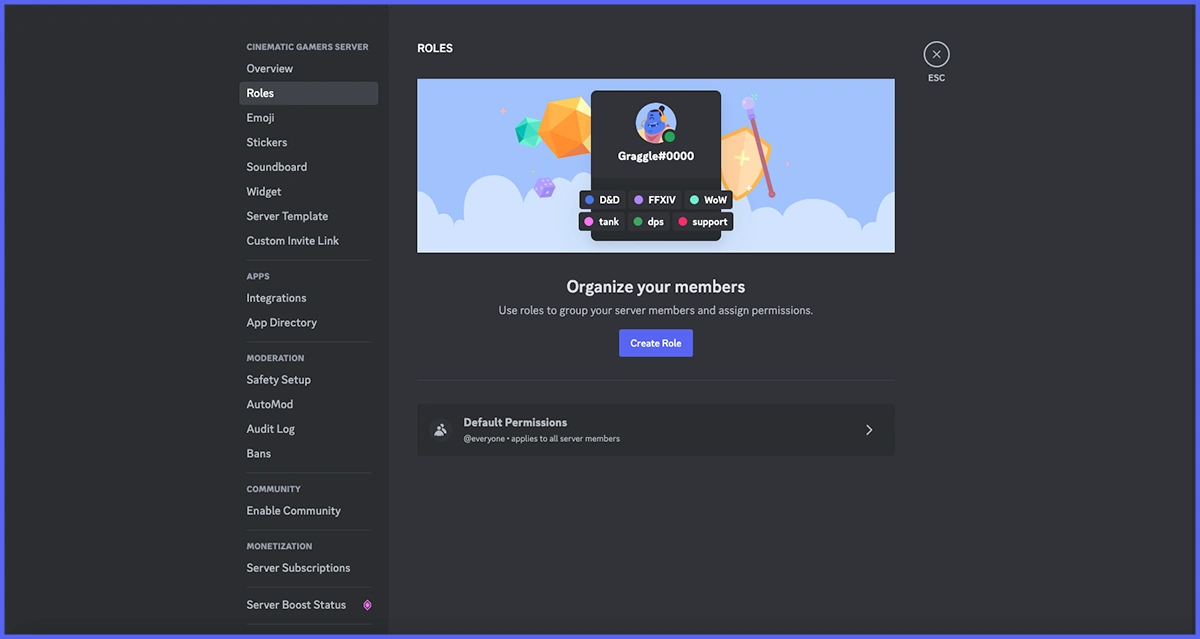The width and height of the screenshot is (1200, 639).
Task: Select Integrations under Apps
Action: (277, 298)
